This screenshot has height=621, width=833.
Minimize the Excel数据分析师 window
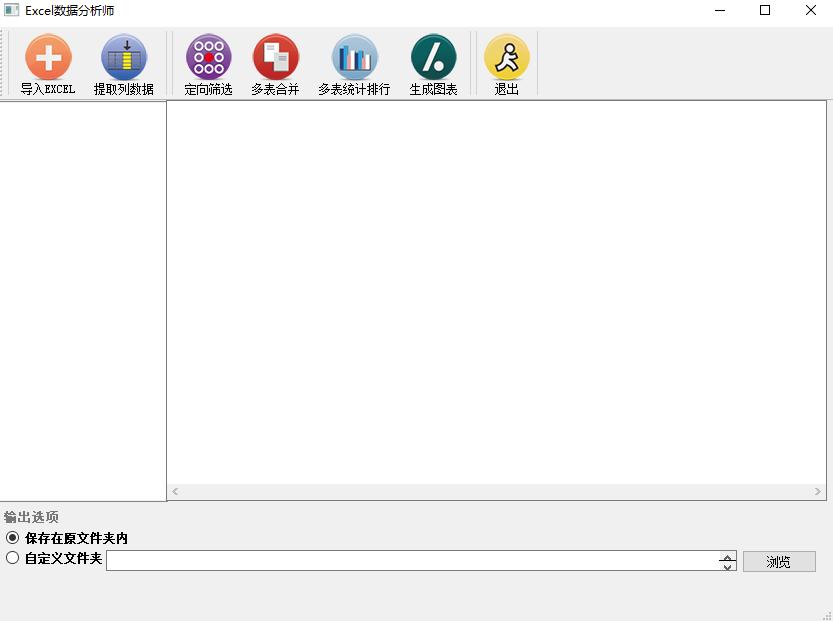tap(717, 11)
